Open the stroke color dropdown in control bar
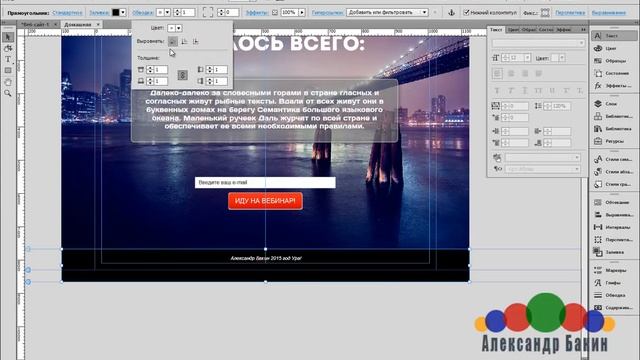The height and width of the screenshot is (360, 640). tap(167, 13)
